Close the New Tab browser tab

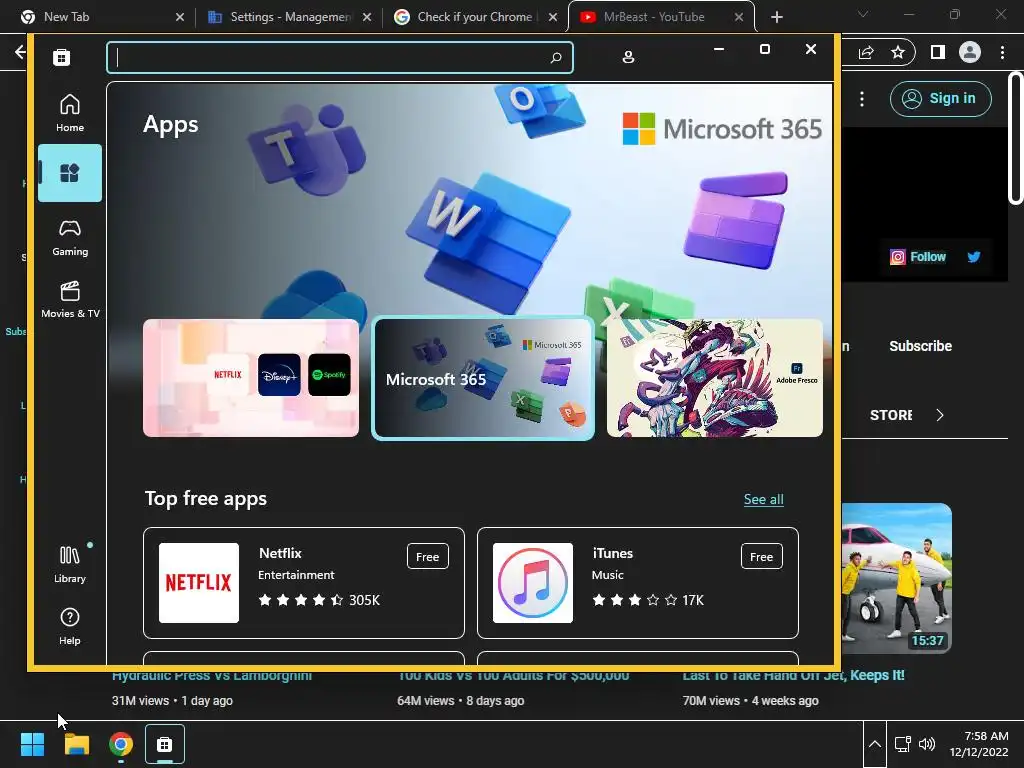pos(180,17)
